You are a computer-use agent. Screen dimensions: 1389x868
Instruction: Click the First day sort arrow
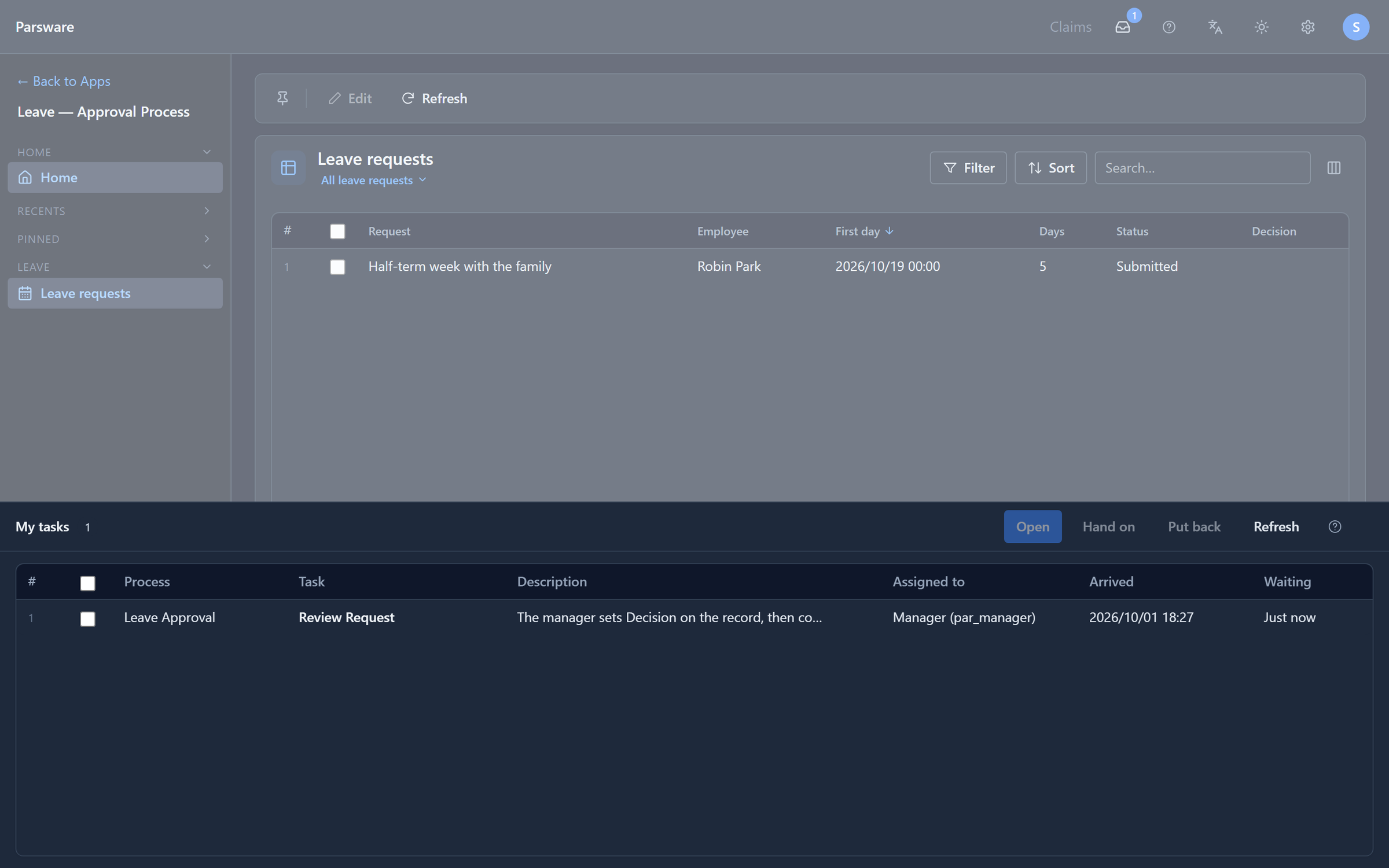890,231
